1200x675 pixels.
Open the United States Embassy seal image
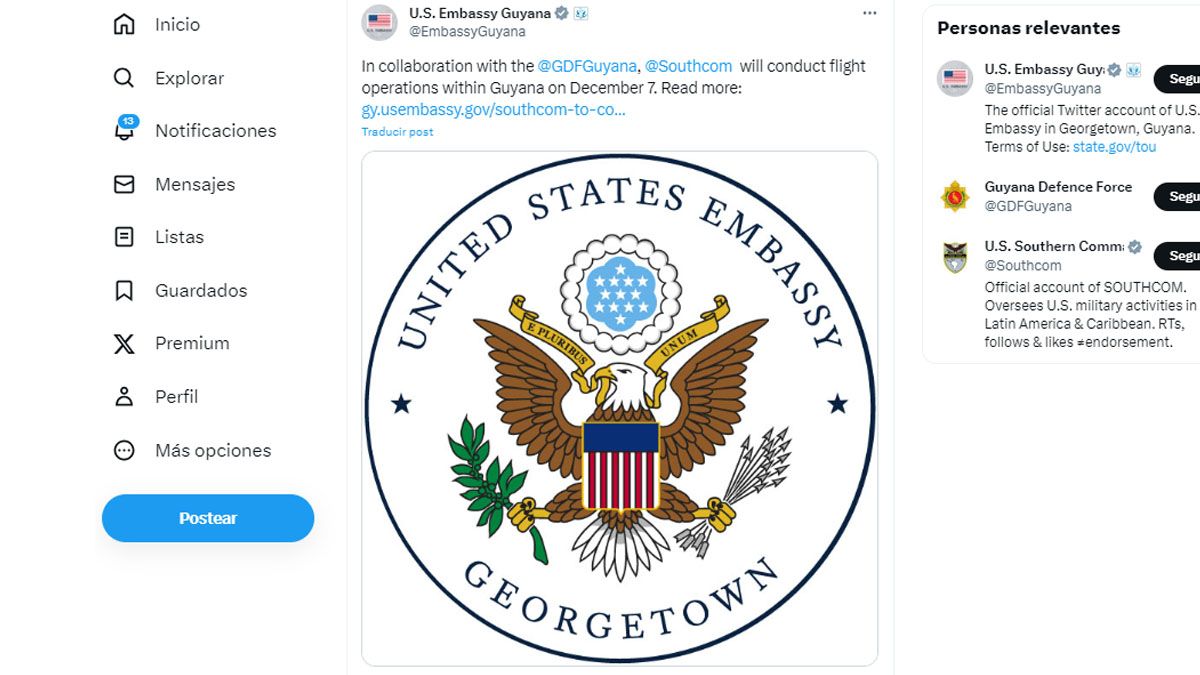pos(619,408)
